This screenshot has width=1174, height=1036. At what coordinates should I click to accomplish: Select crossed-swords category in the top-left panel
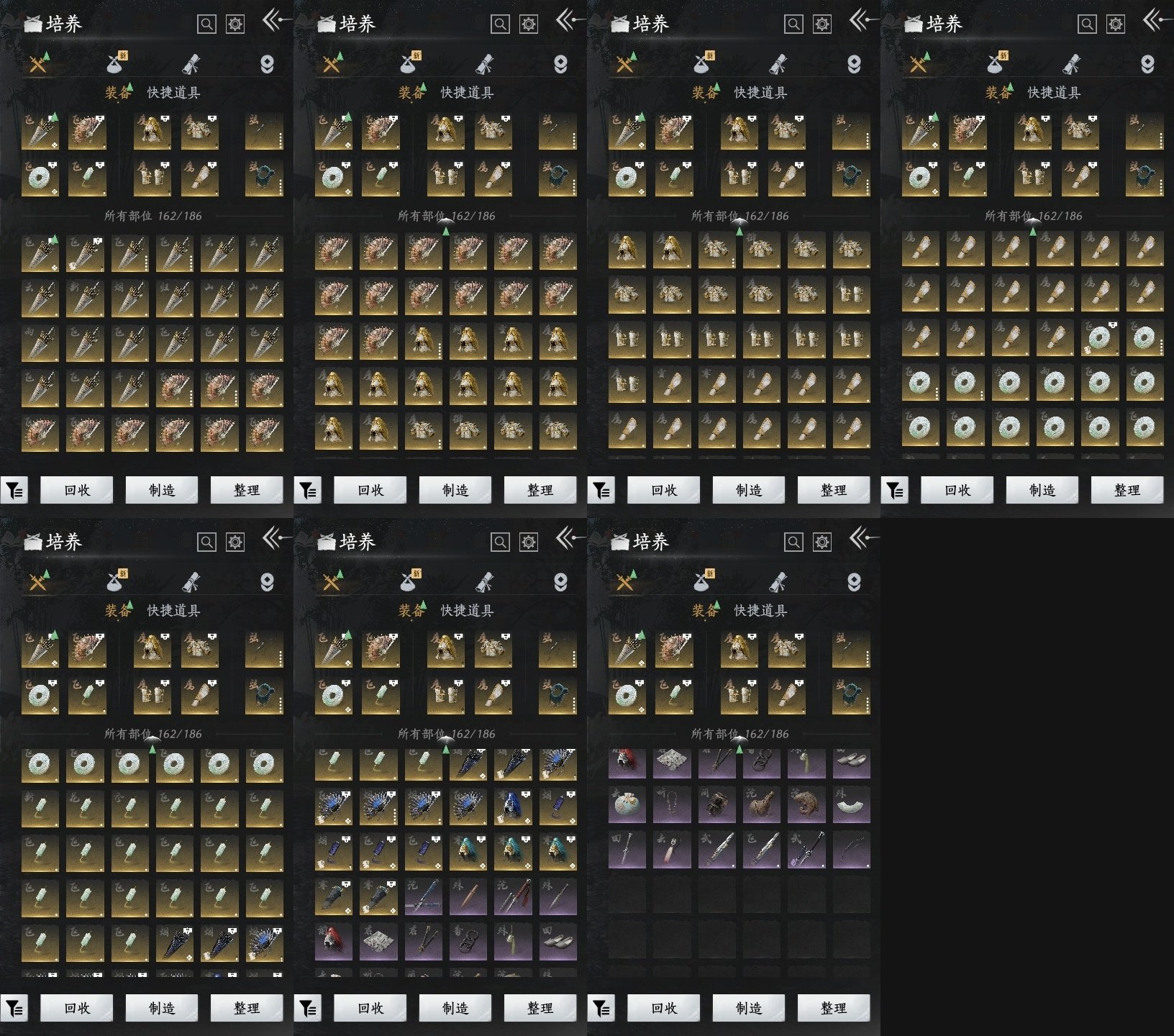[x=38, y=64]
